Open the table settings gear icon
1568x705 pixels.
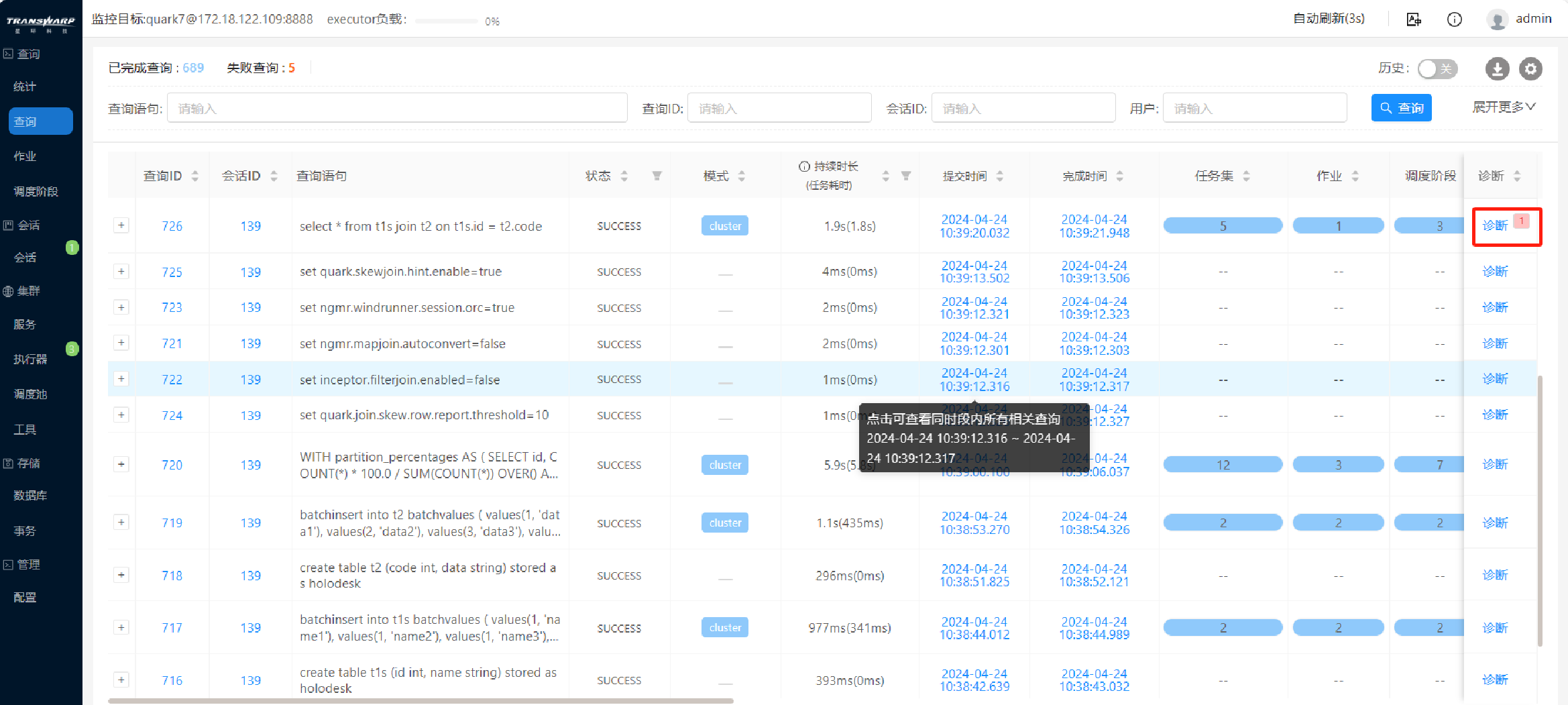coord(1530,68)
